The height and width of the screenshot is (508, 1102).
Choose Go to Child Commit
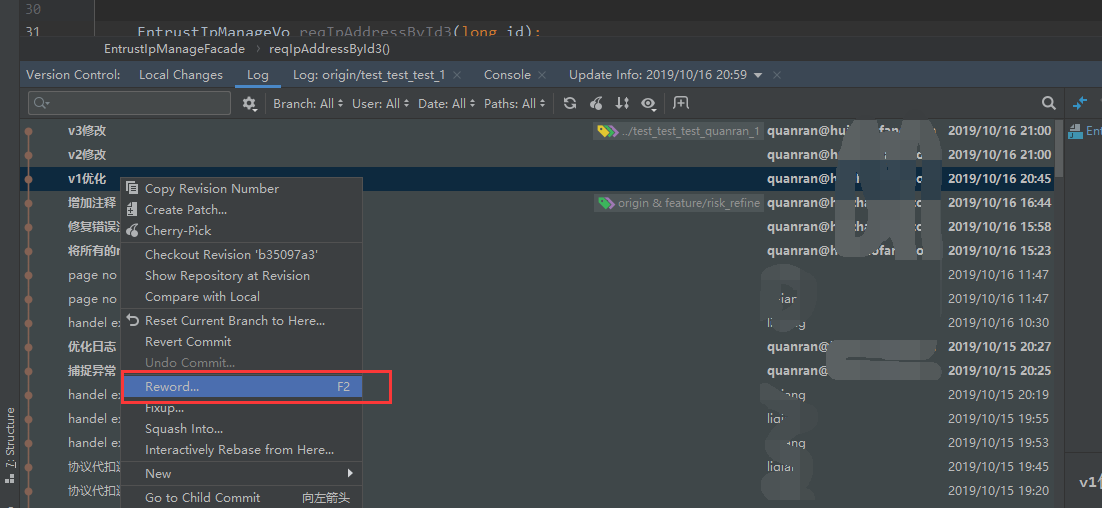242,497
